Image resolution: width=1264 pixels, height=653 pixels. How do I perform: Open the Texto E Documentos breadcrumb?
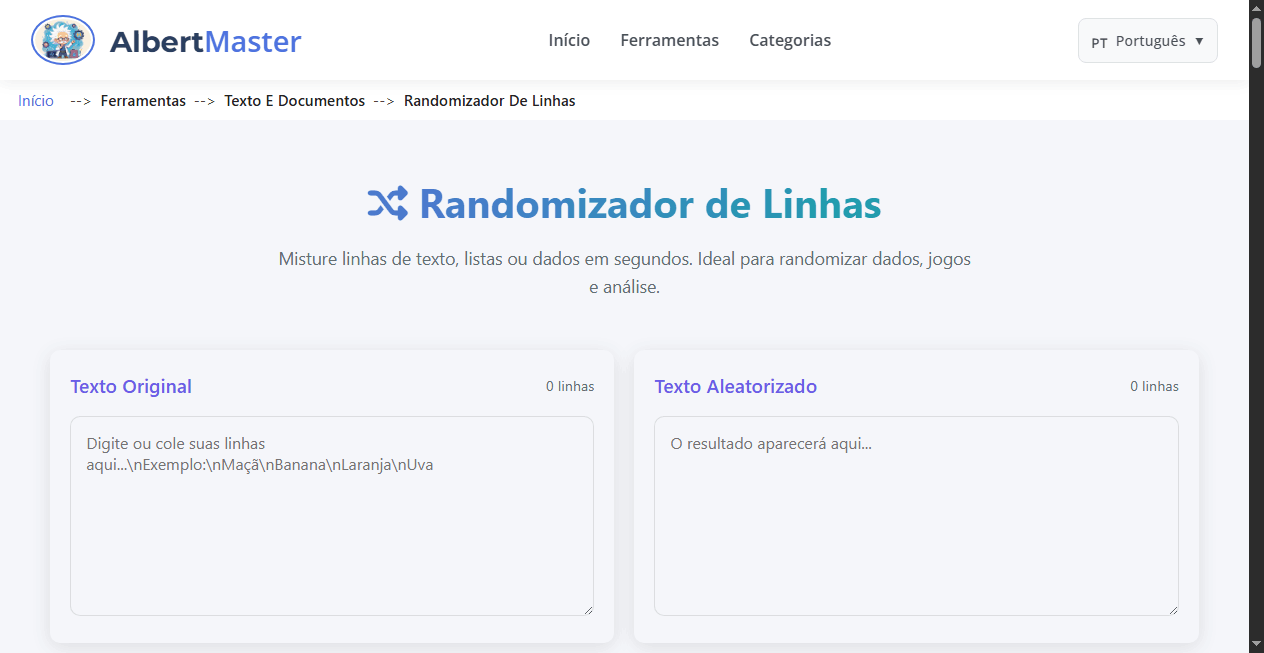[x=294, y=100]
